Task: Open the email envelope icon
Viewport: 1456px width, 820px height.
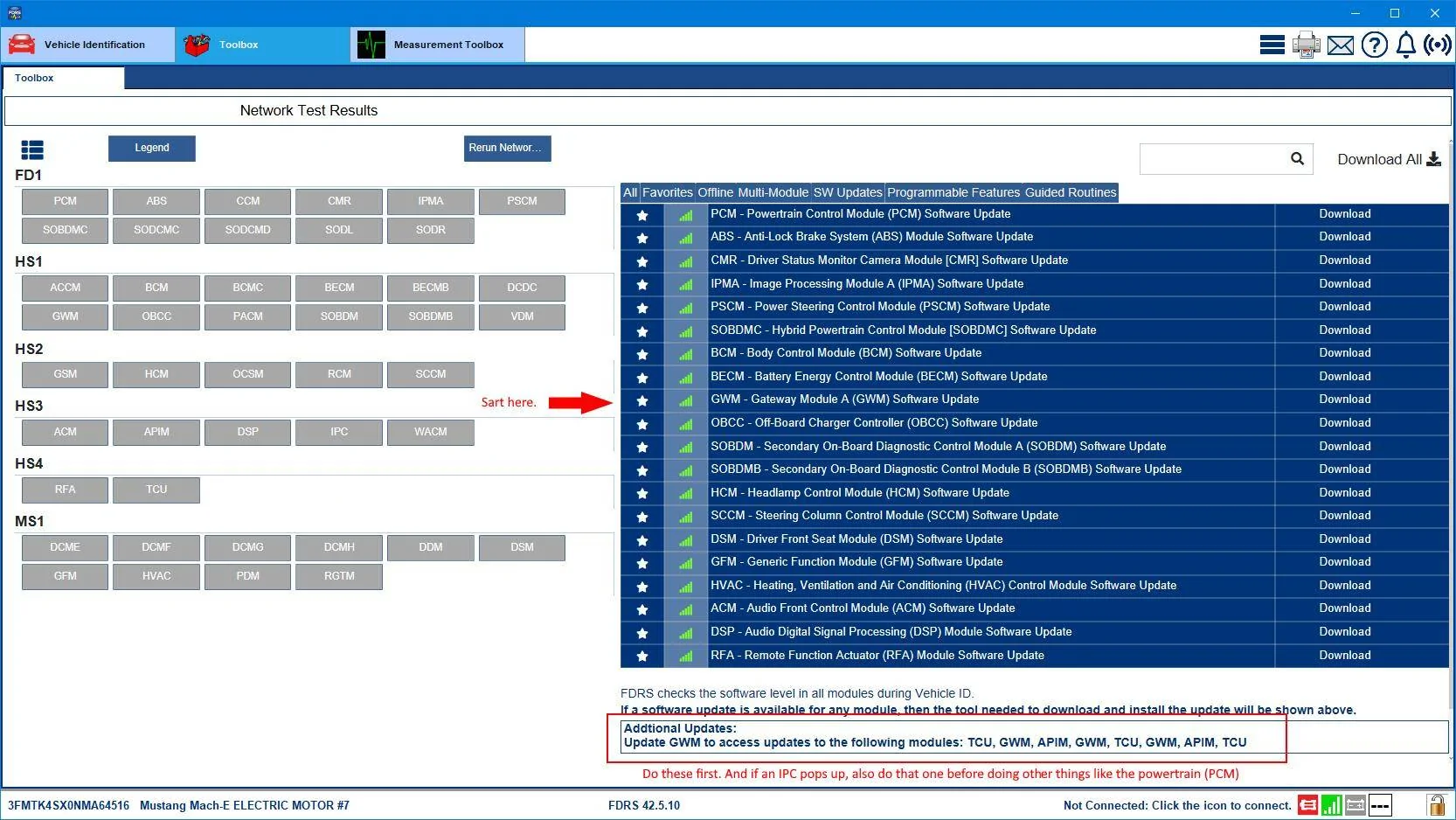Action: click(x=1340, y=45)
